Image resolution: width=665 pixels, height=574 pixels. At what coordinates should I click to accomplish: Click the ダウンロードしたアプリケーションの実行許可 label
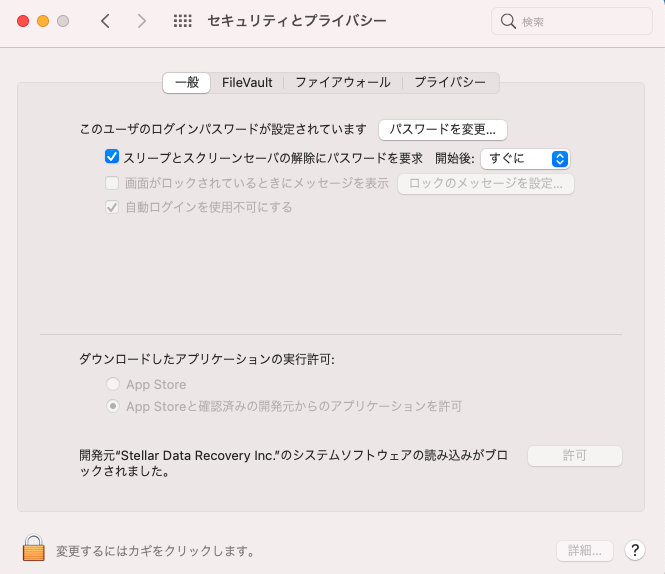point(207,359)
